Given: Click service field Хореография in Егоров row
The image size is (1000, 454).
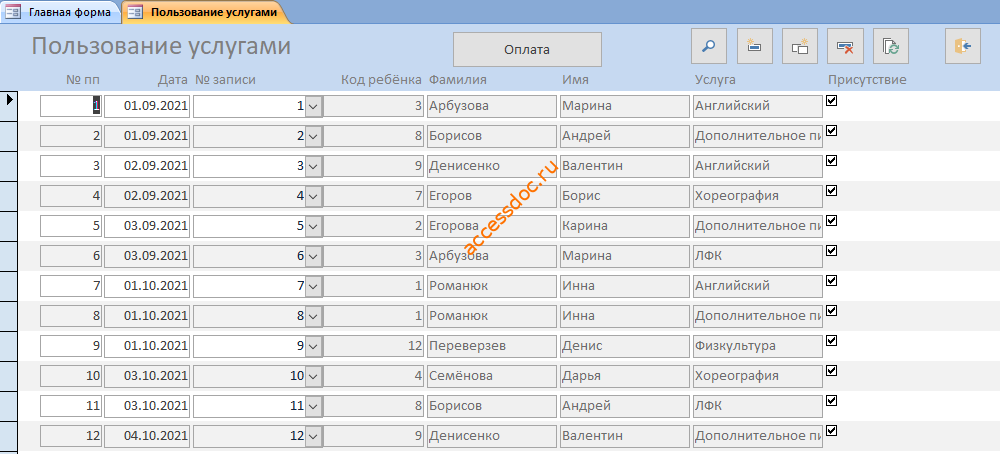Looking at the screenshot, I should 758,196.
